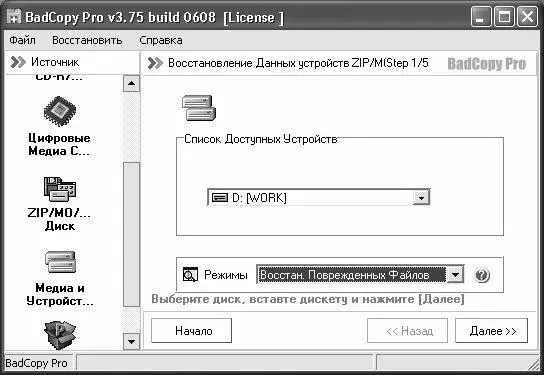Image resolution: width=544 pixels, height=375 pixels.
Task: Click the Источник panel header text
Action: click(x=55, y=62)
